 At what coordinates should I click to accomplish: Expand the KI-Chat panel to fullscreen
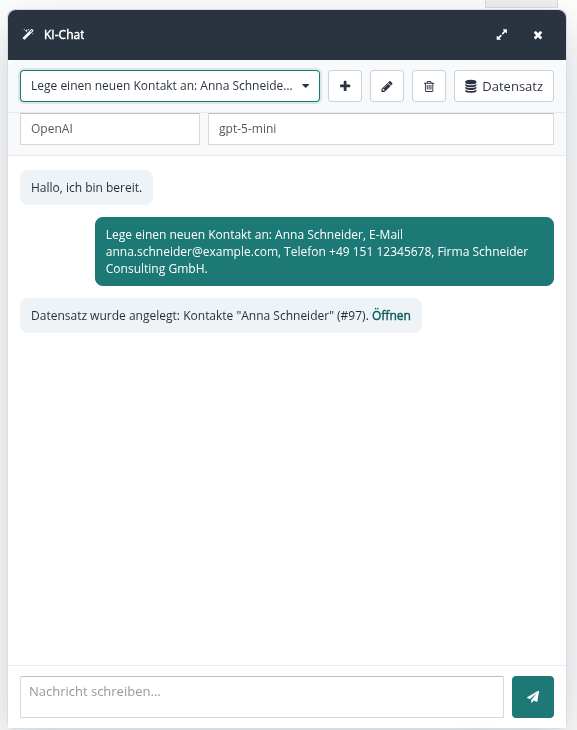pos(502,35)
